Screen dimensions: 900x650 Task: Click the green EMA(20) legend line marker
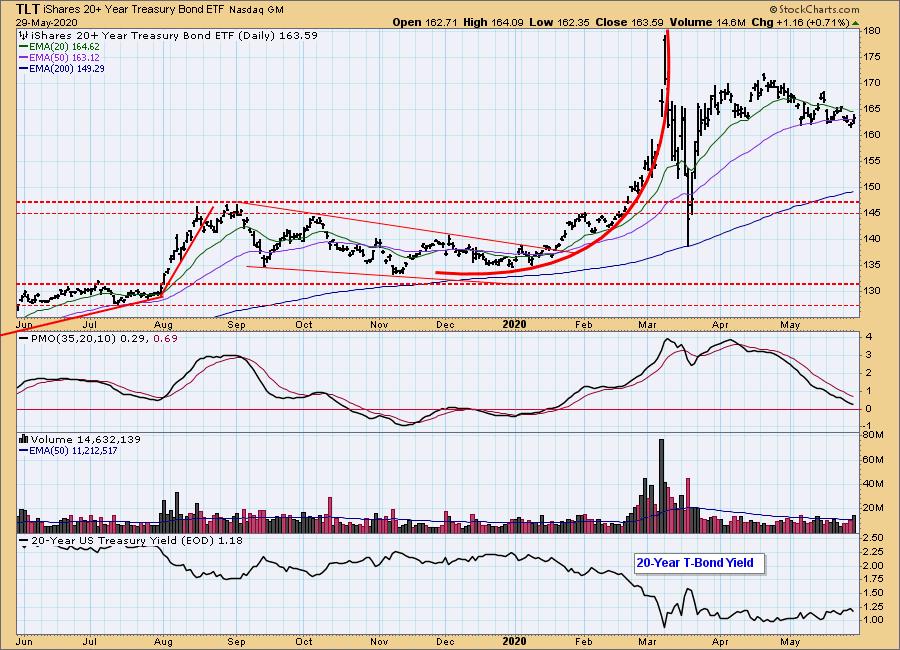[x=24, y=47]
